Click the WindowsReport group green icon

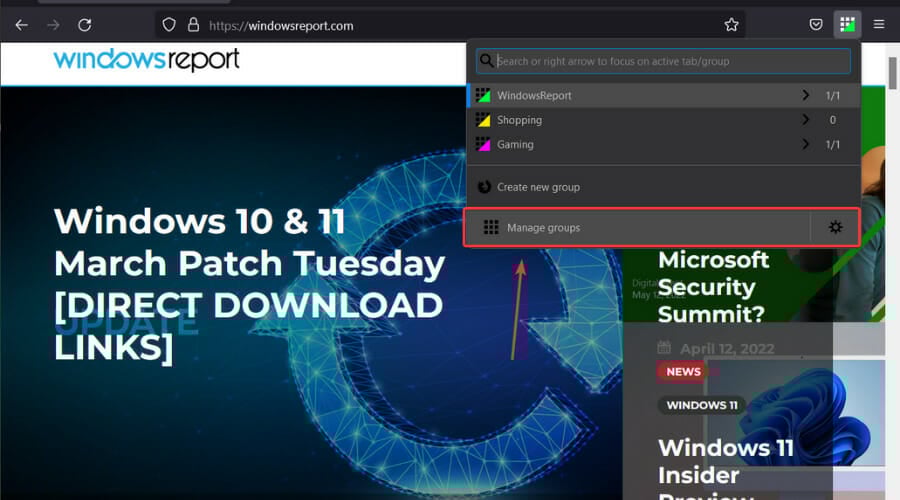click(483, 95)
